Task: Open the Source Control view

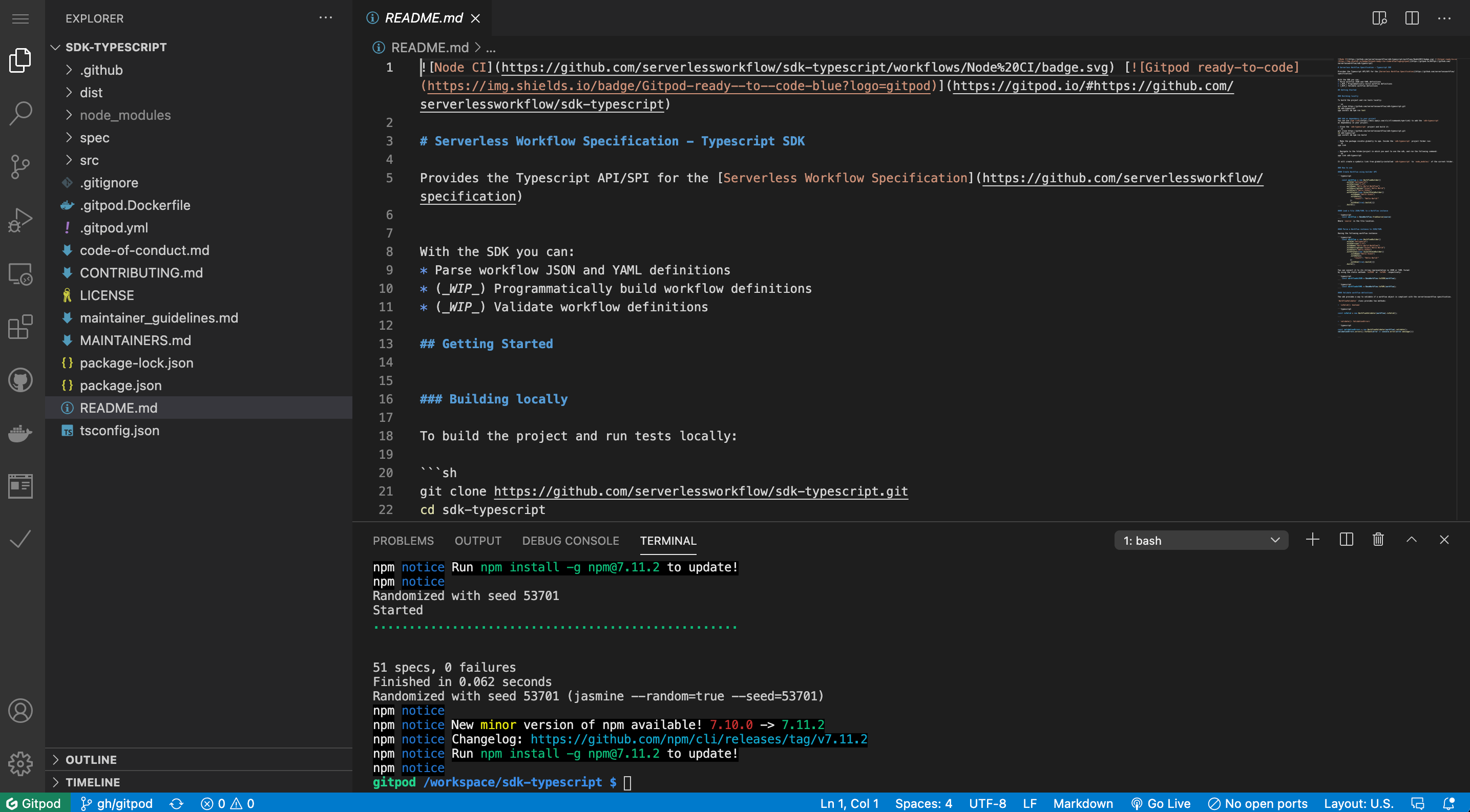Action: click(x=20, y=166)
